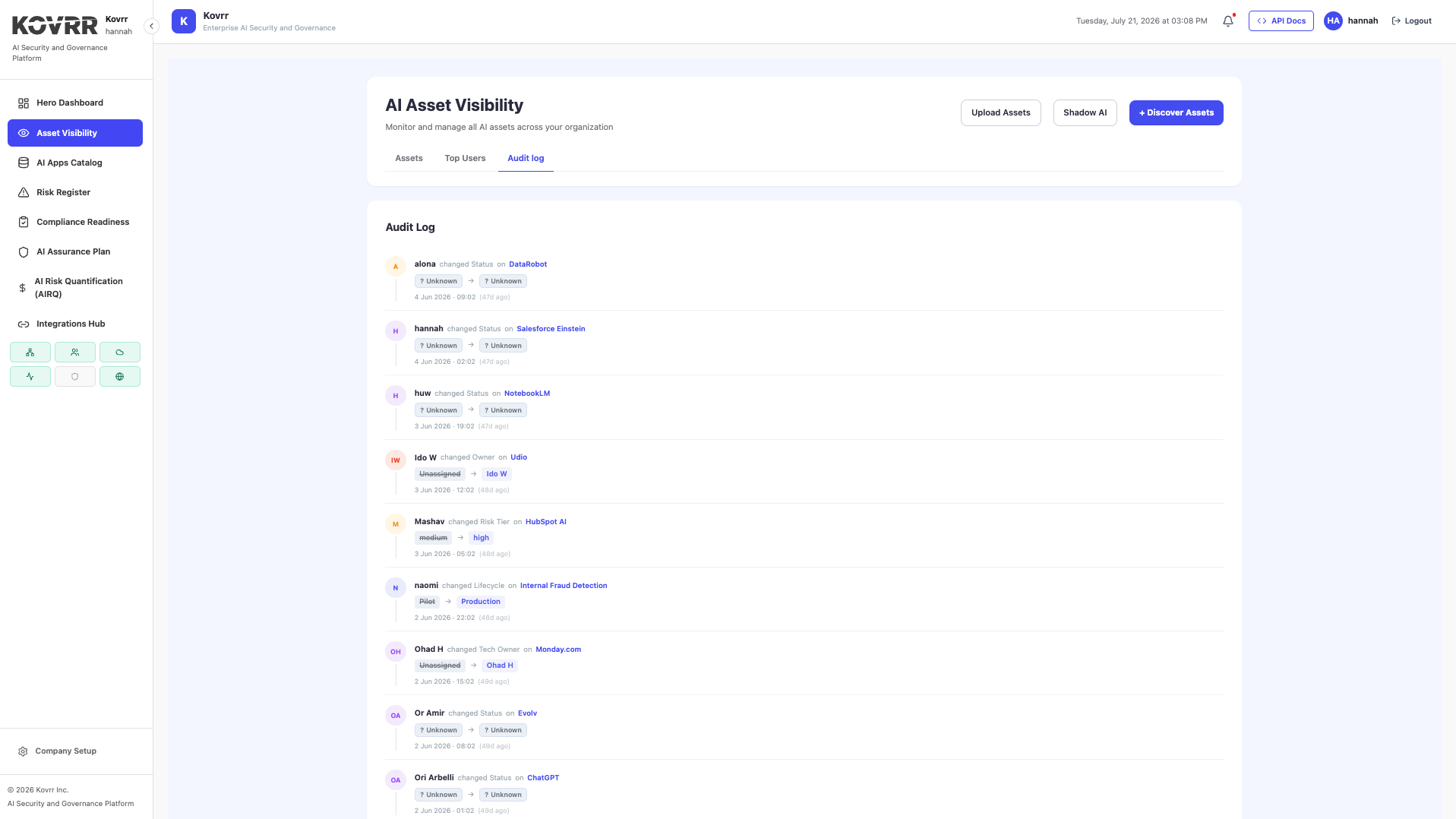Click Ohad H's OH avatar
The image size is (1456, 819).
396,652
